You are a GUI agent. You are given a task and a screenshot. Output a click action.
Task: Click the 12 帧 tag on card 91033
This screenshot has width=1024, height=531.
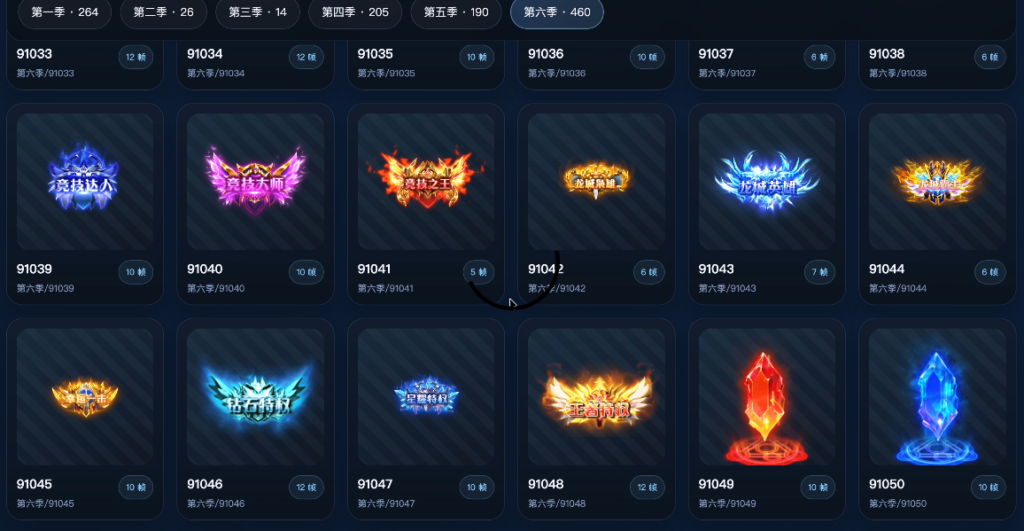(x=135, y=57)
